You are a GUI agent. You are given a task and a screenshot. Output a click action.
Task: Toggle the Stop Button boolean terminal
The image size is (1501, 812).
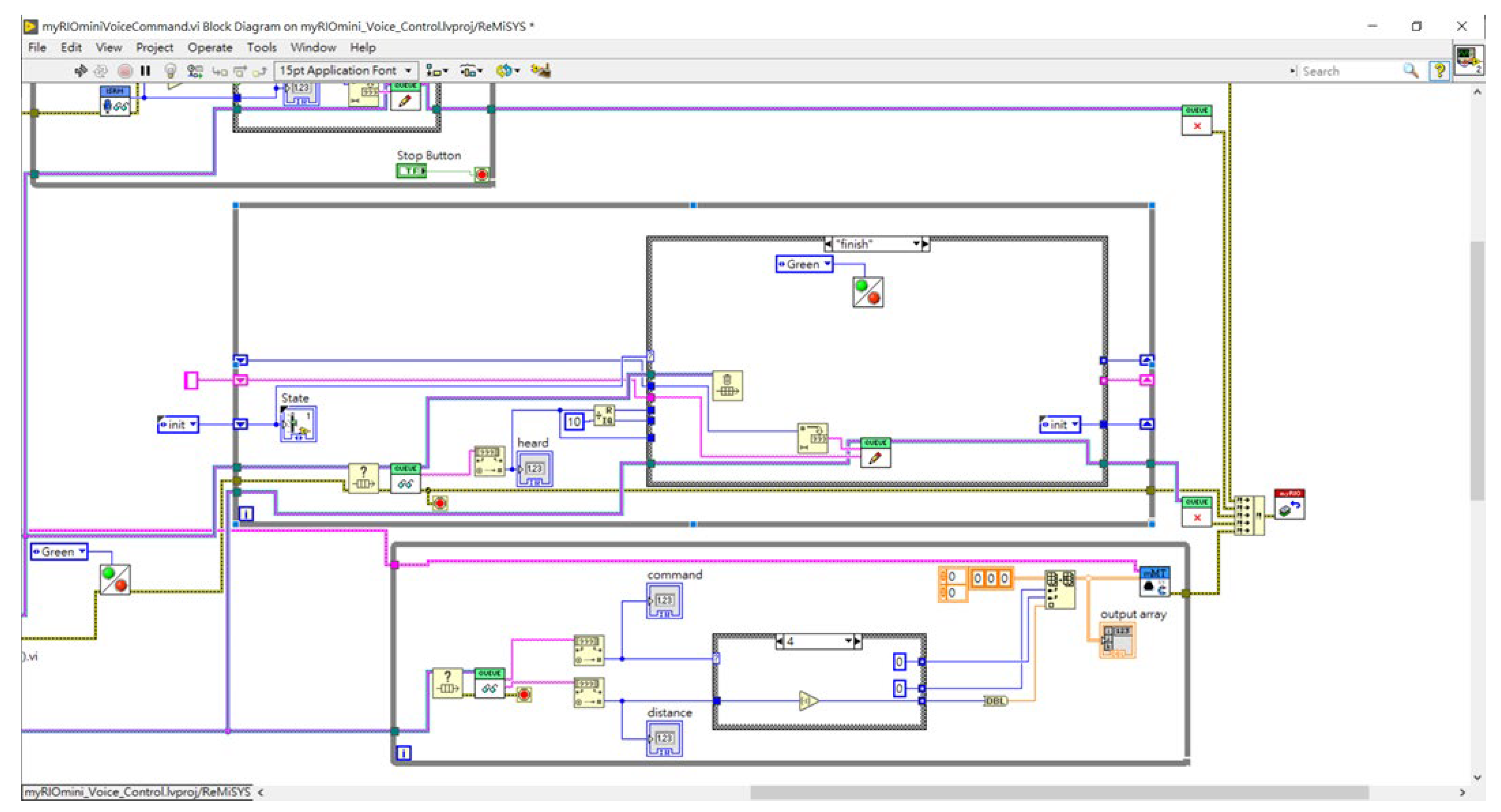pos(411,171)
